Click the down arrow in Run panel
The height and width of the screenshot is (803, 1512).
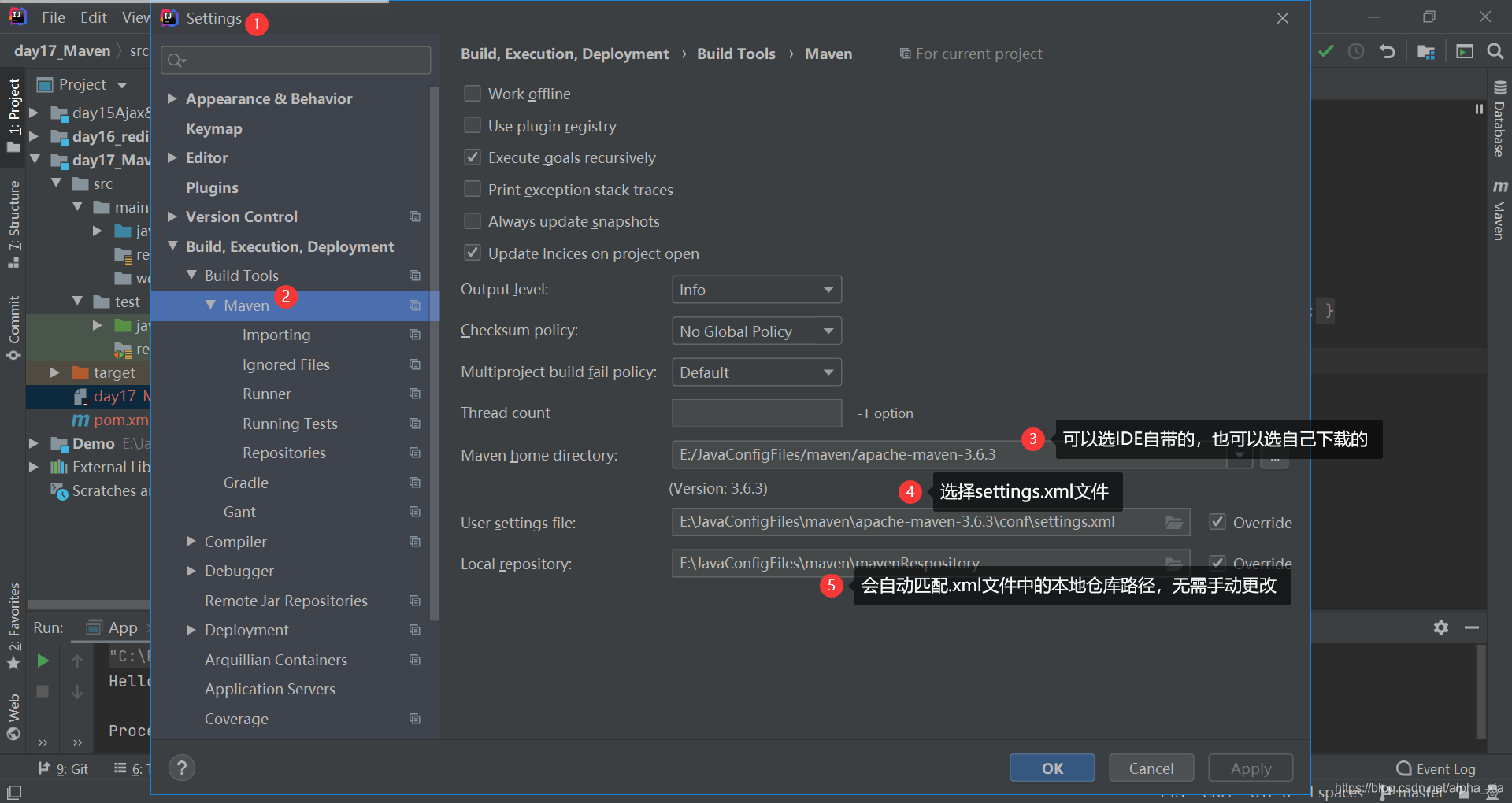[77, 691]
